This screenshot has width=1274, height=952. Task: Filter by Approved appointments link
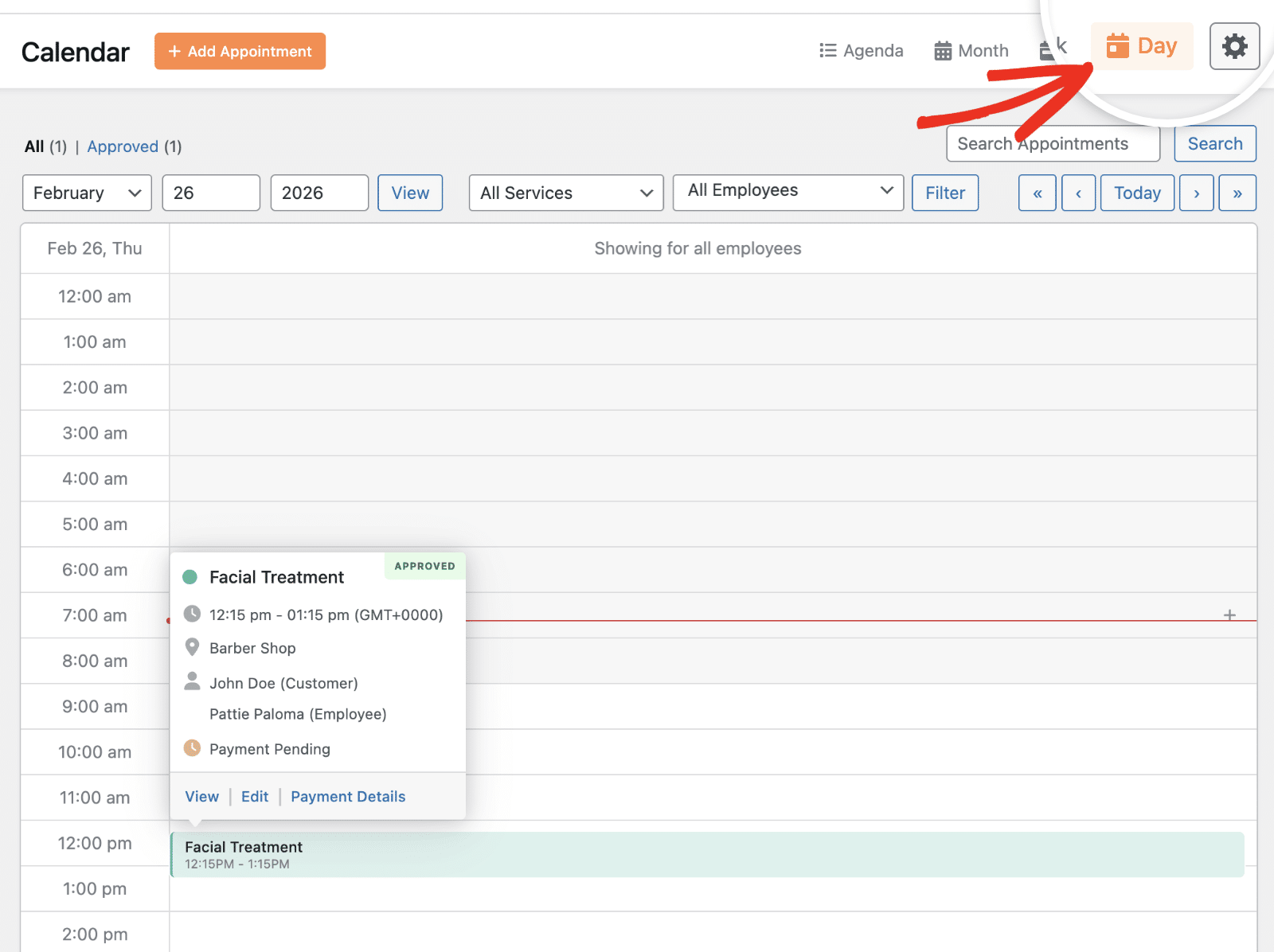123,146
